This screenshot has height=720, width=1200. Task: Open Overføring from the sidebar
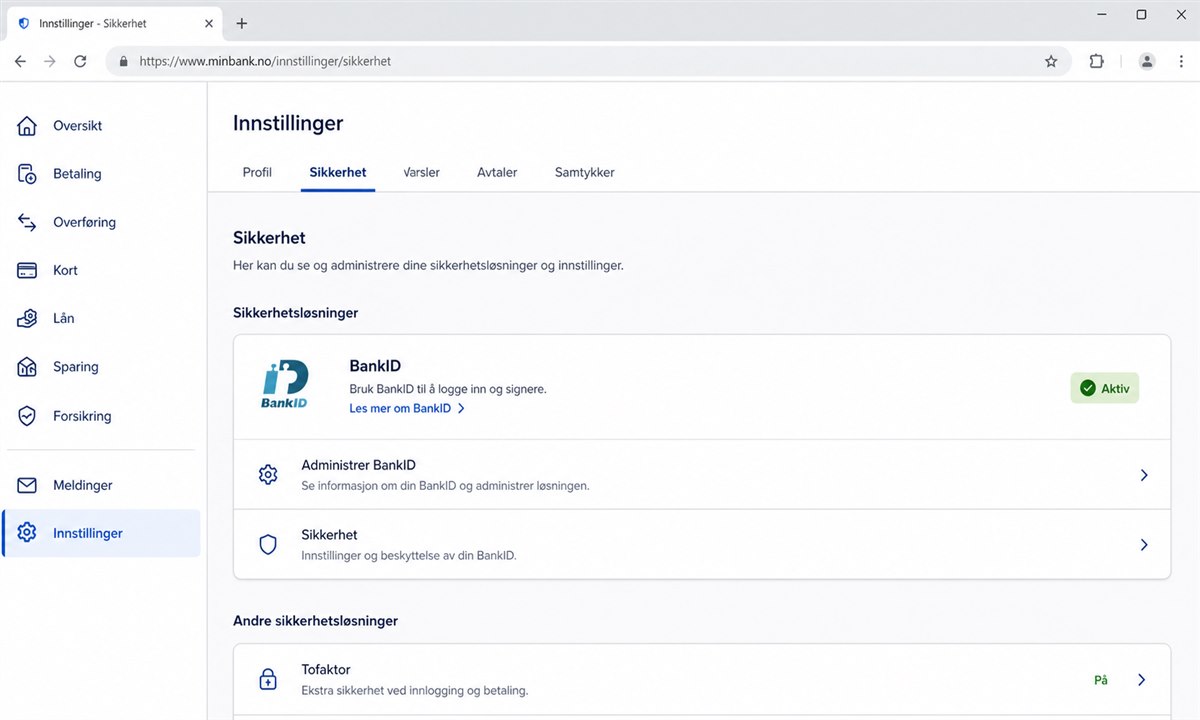pos(100,222)
